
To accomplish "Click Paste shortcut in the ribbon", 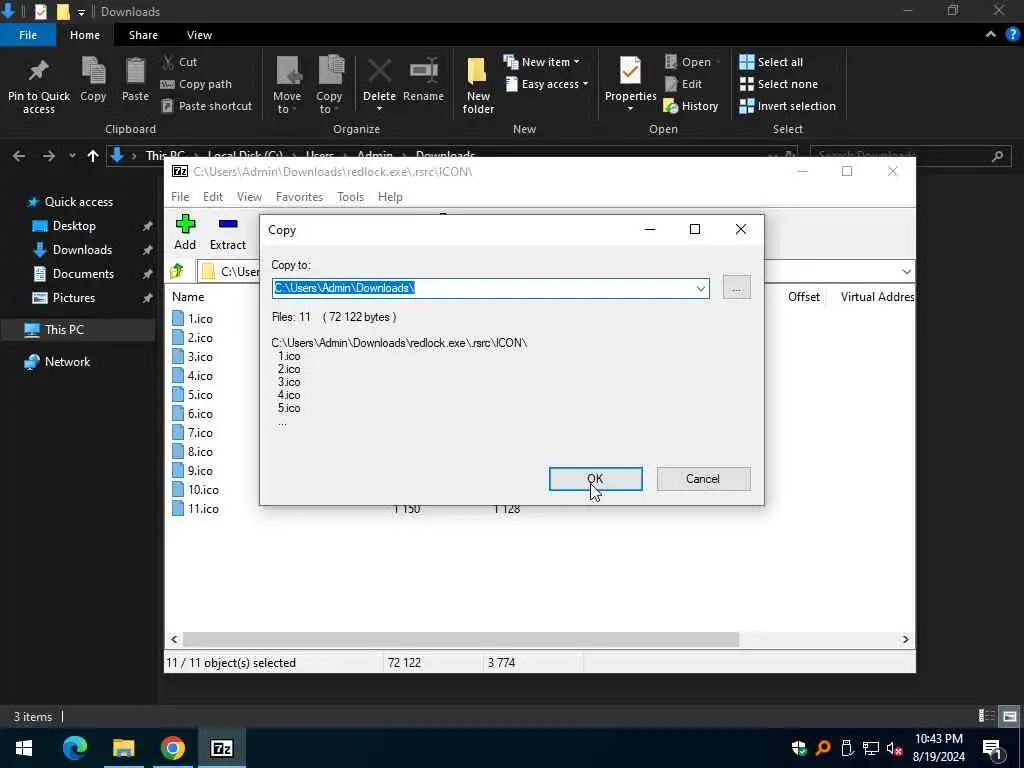I will tap(206, 106).
